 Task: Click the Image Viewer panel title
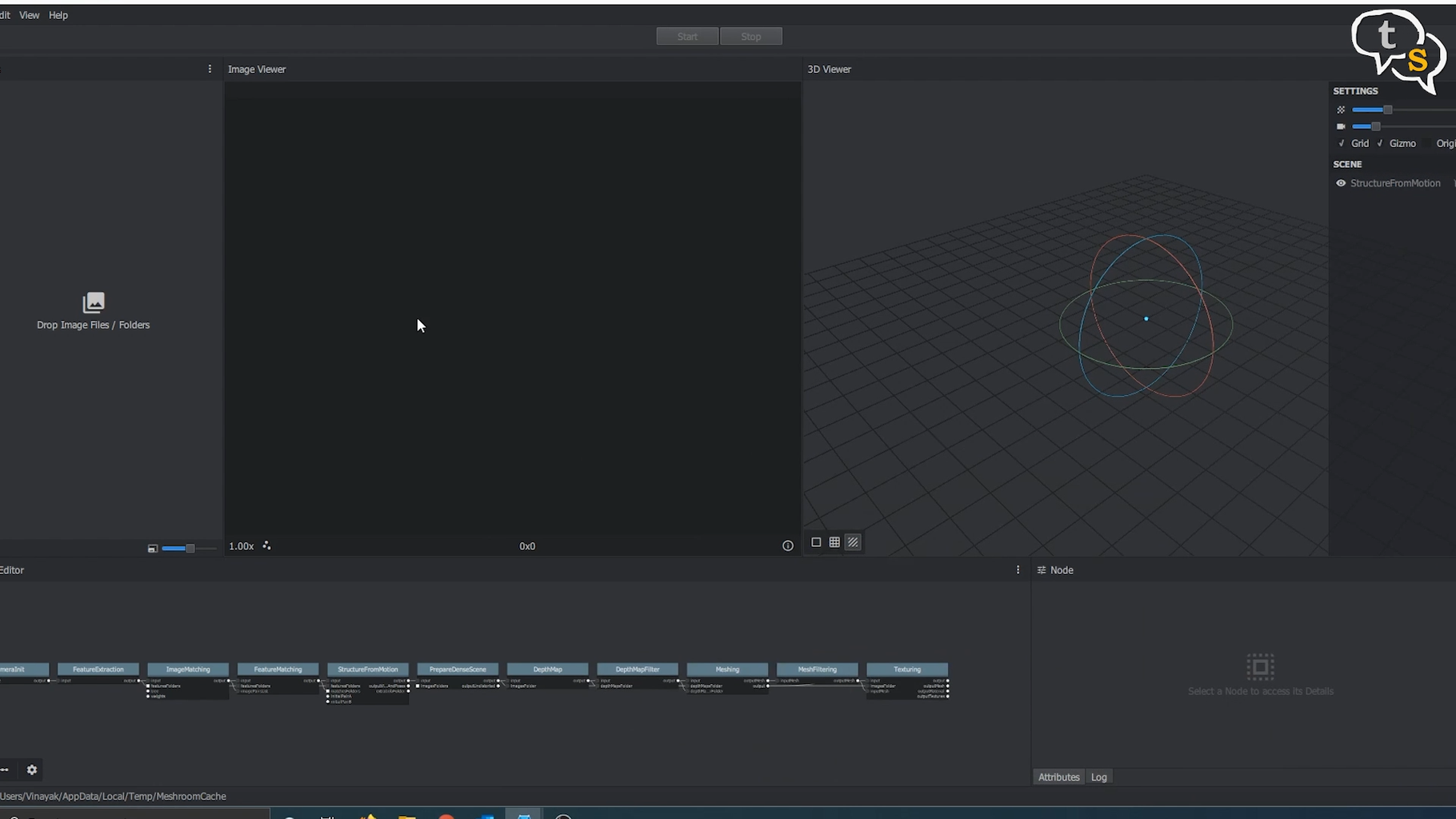pos(257,69)
